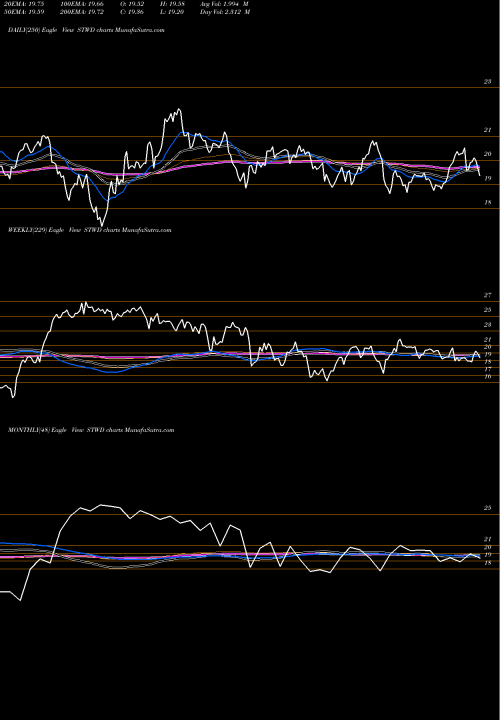Click the 20 price label on monthly chart
500x720 pixels.
(x=488, y=547)
